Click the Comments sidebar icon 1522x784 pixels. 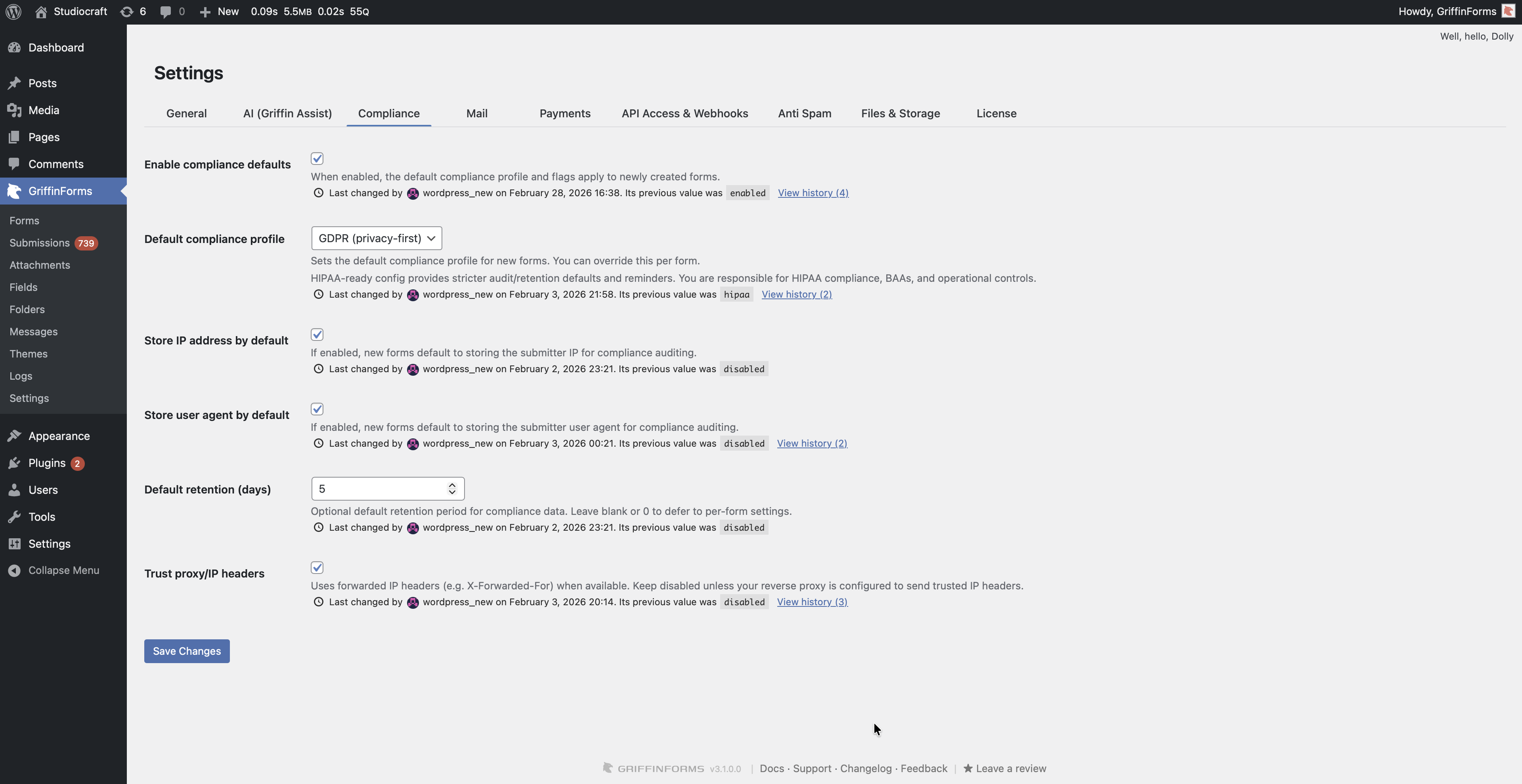tap(15, 164)
